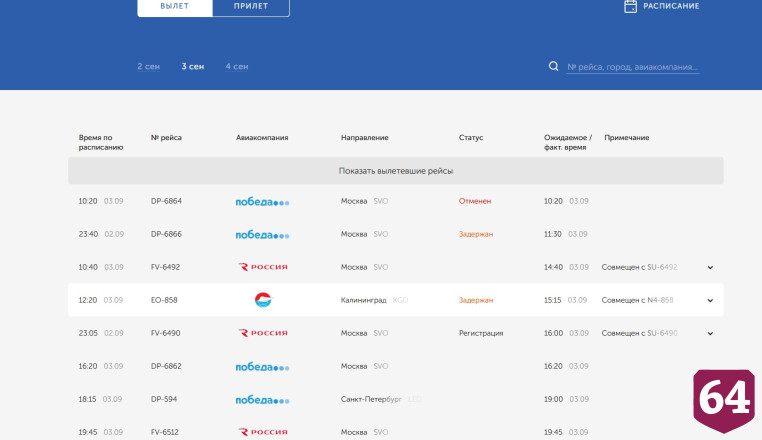
Task: Focus the flight number search field
Action: [x=633, y=67]
